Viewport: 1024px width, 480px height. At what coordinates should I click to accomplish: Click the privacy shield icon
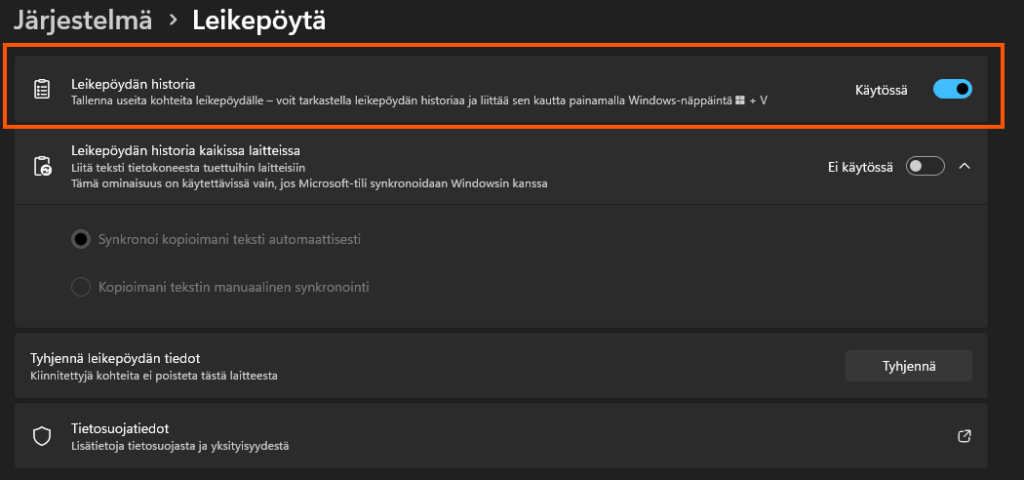[42, 436]
